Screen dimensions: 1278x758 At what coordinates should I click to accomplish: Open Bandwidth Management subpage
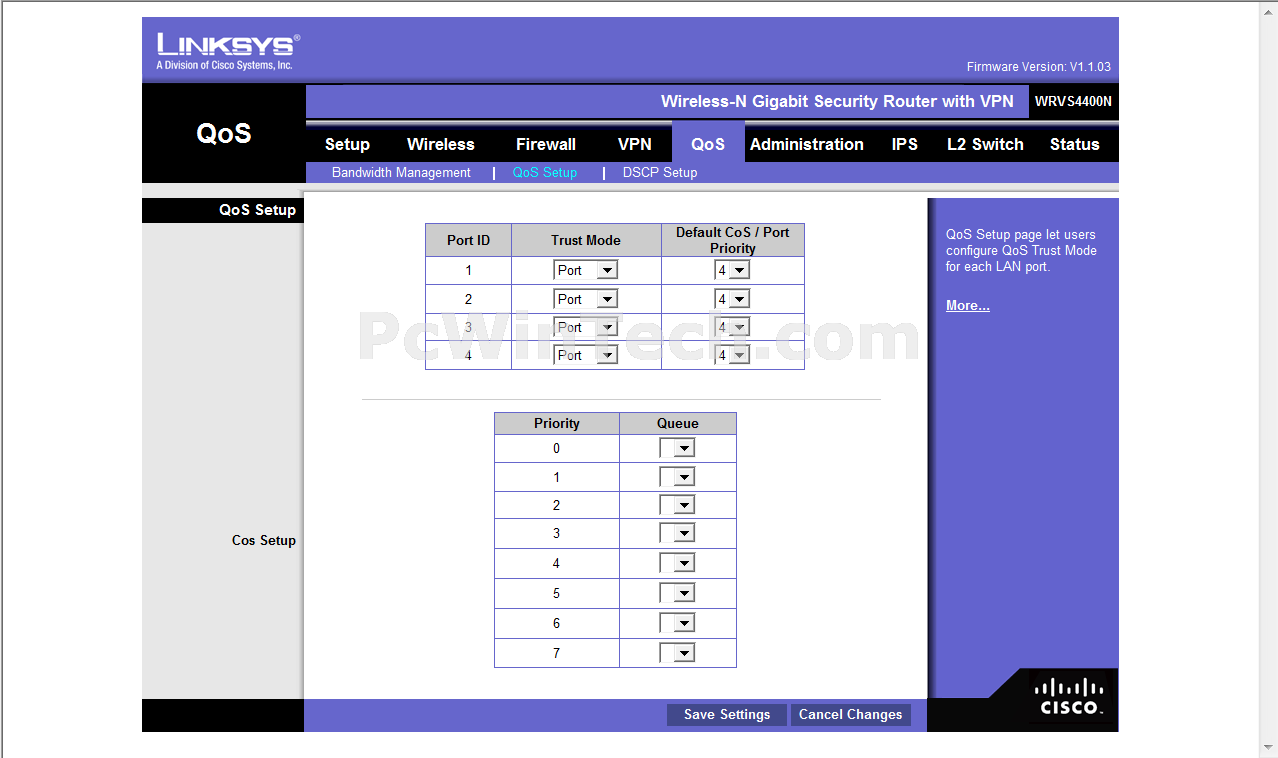[x=401, y=172]
